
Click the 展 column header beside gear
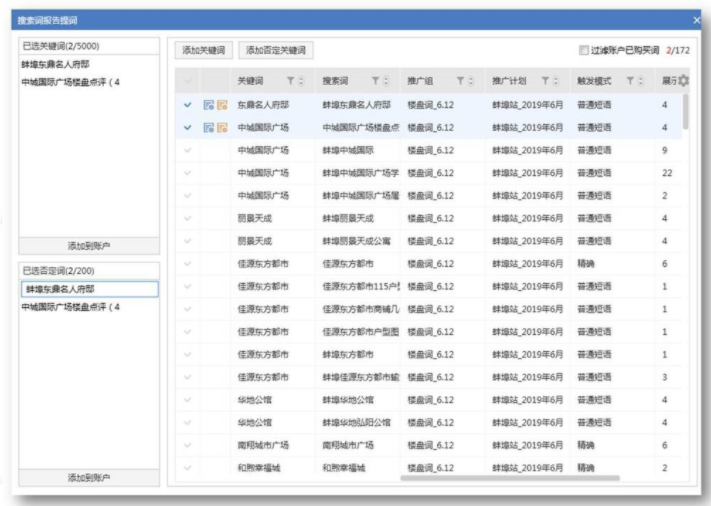click(x=669, y=81)
